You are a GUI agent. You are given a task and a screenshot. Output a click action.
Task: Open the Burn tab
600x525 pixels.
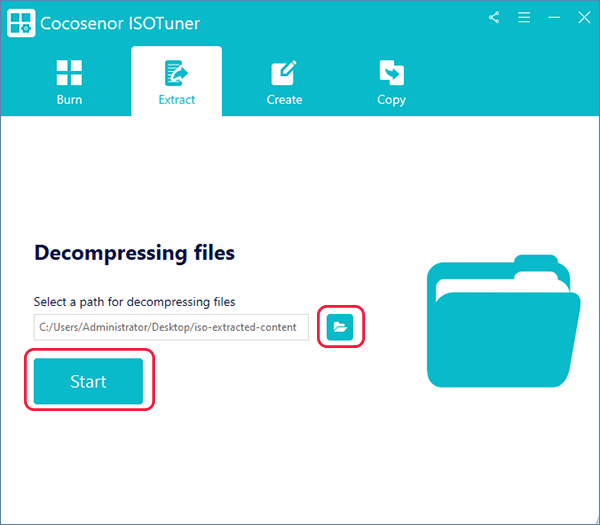coord(69,82)
